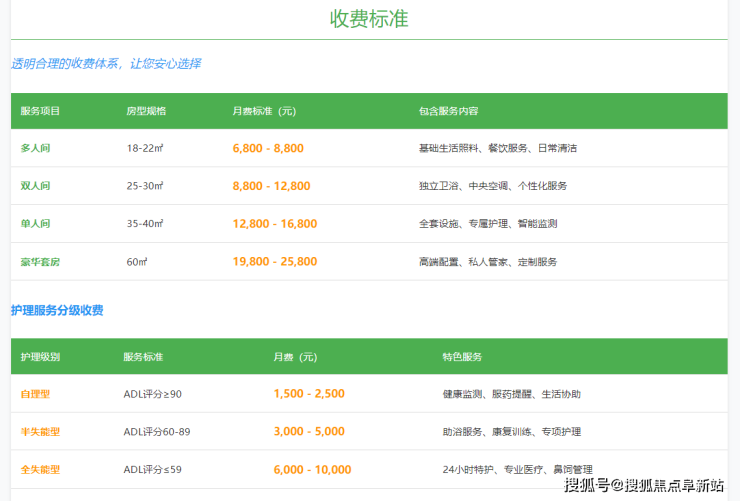Choose the 单人间 room type label
The height and width of the screenshot is (501, 740).
tap(35, 224)
